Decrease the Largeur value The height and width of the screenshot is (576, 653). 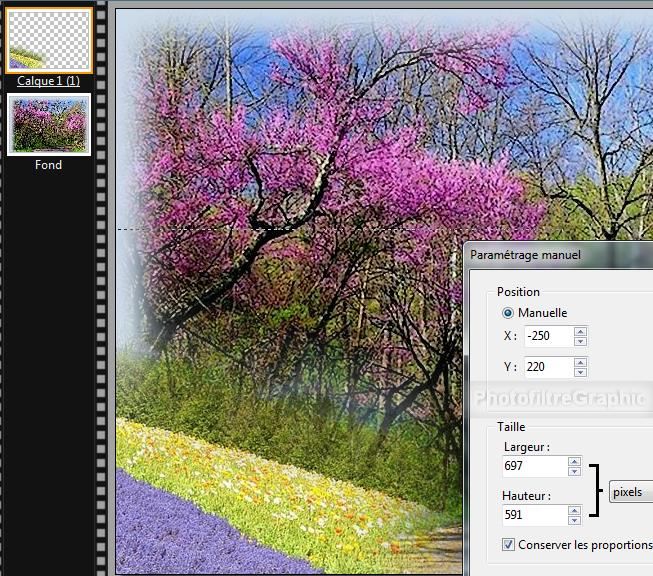click(x=575, y=471)
